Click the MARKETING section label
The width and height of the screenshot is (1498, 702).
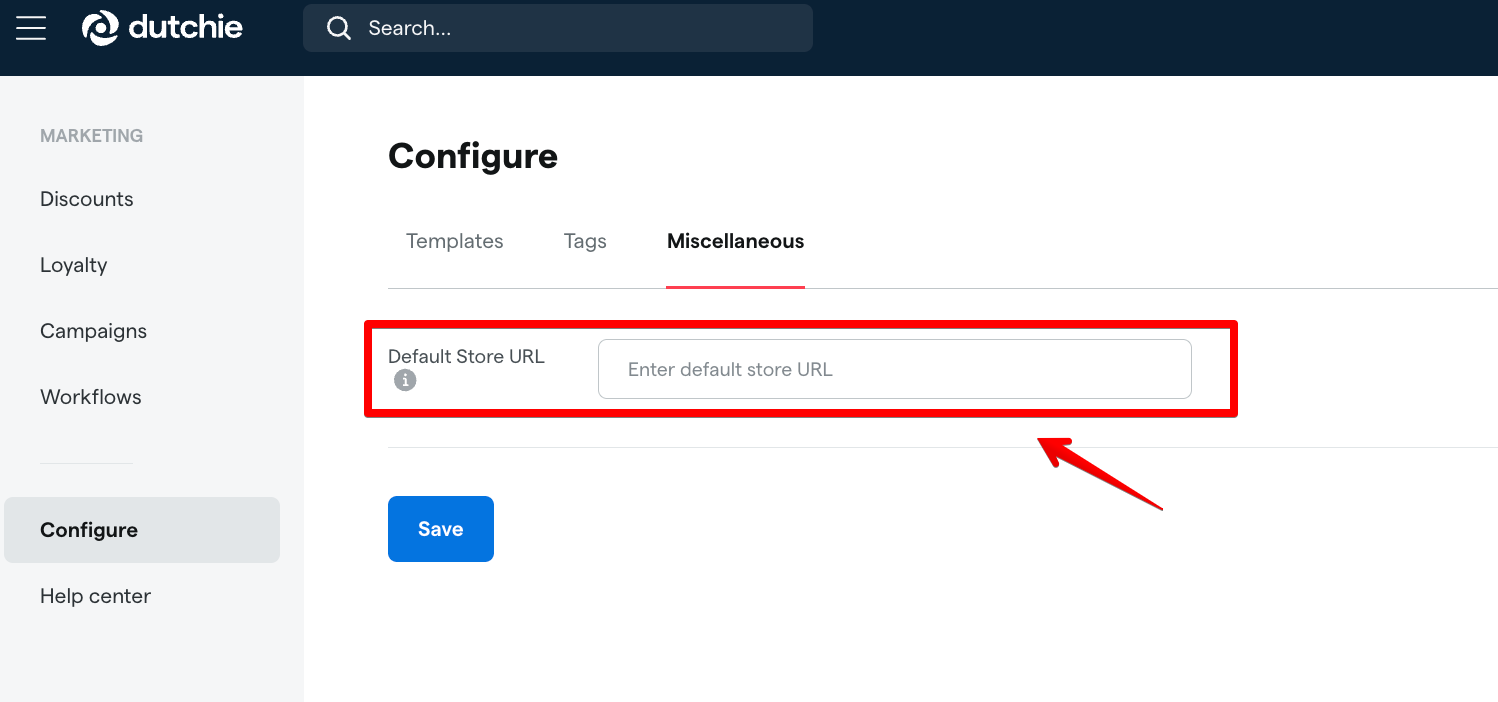(x=92, y=135)
